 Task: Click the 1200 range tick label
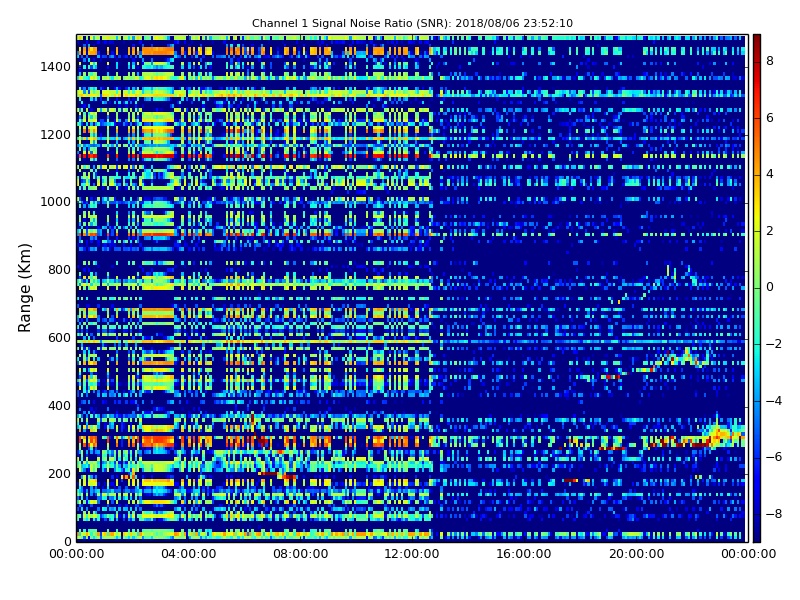[x=55, y=135]
